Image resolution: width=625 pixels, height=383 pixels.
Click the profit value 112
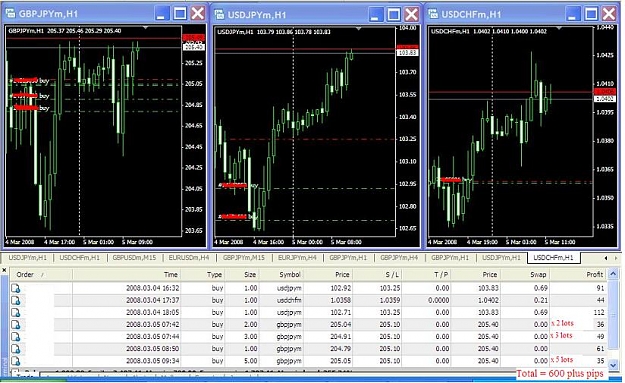click(599, 312)
